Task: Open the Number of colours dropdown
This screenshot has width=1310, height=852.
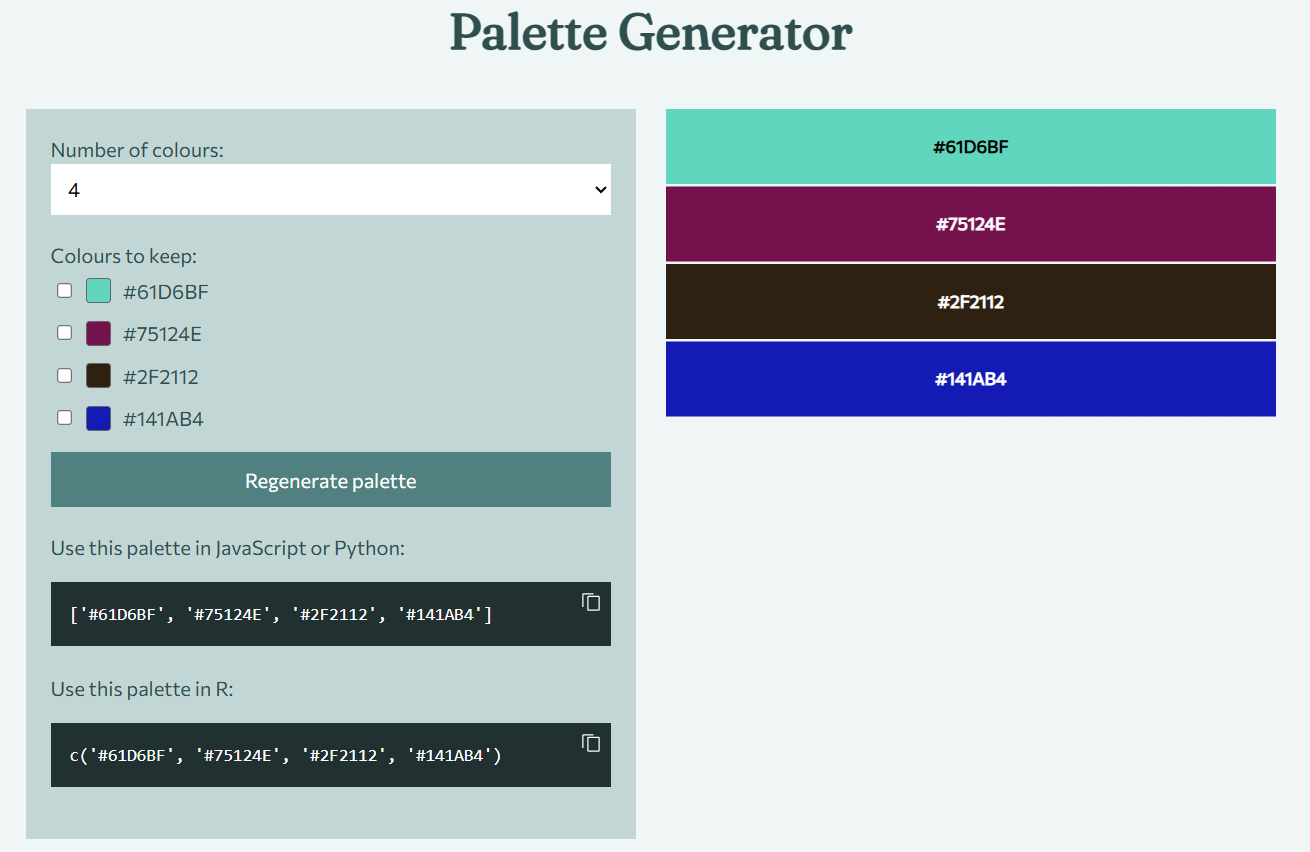Action: coord(330,189)
